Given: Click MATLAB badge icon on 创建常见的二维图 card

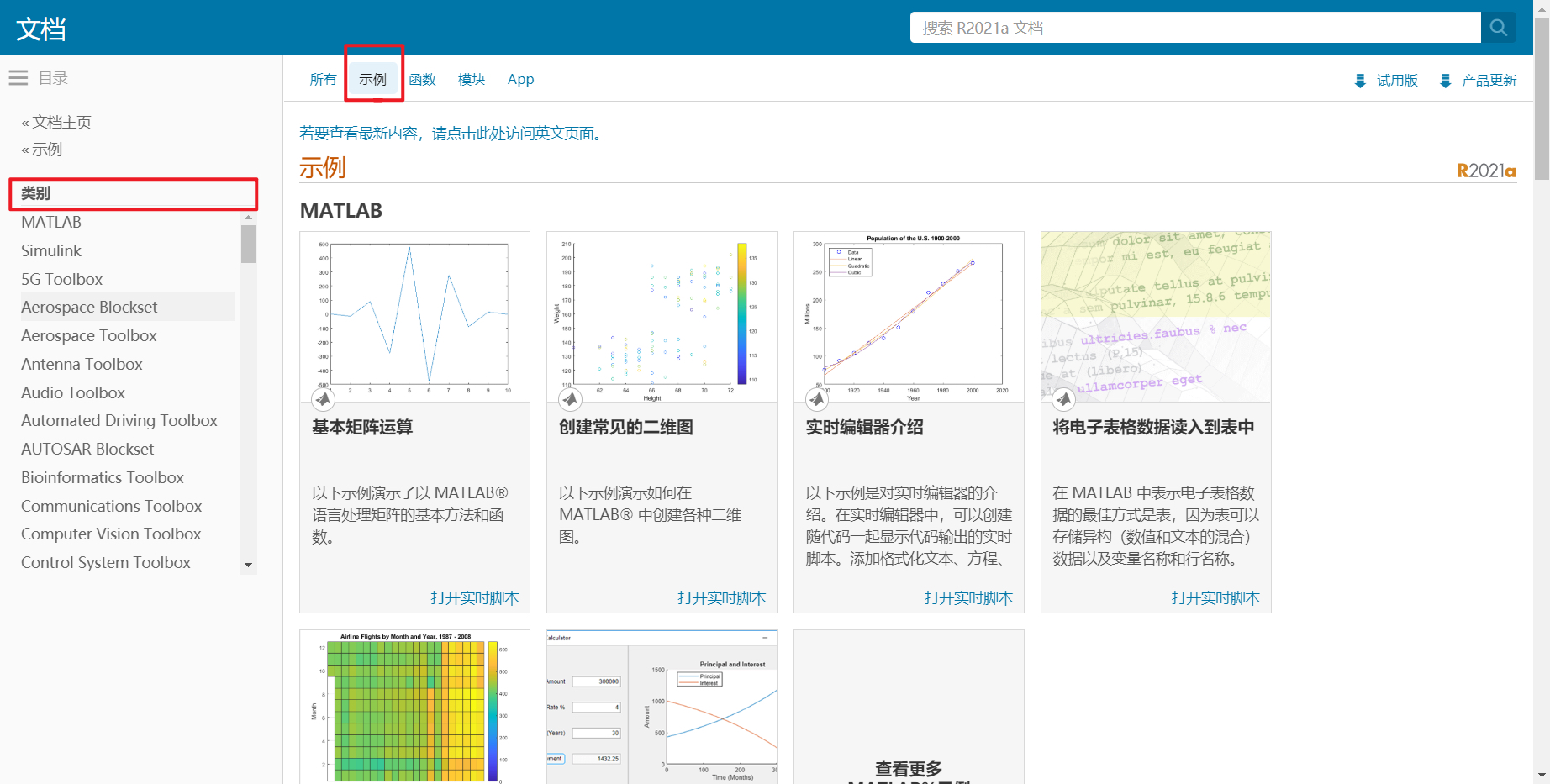Looking at the screenshot, I should click(570, 399).
